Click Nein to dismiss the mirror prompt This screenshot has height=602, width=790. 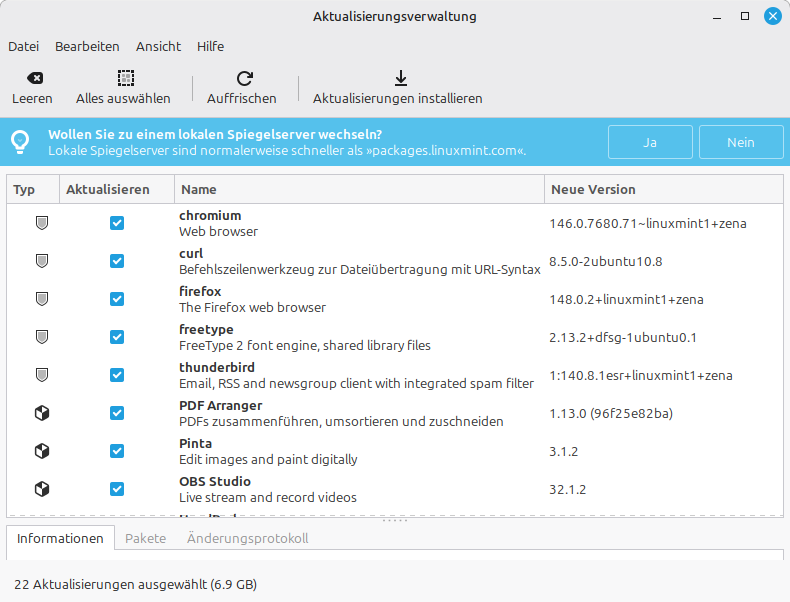point(741,142)
